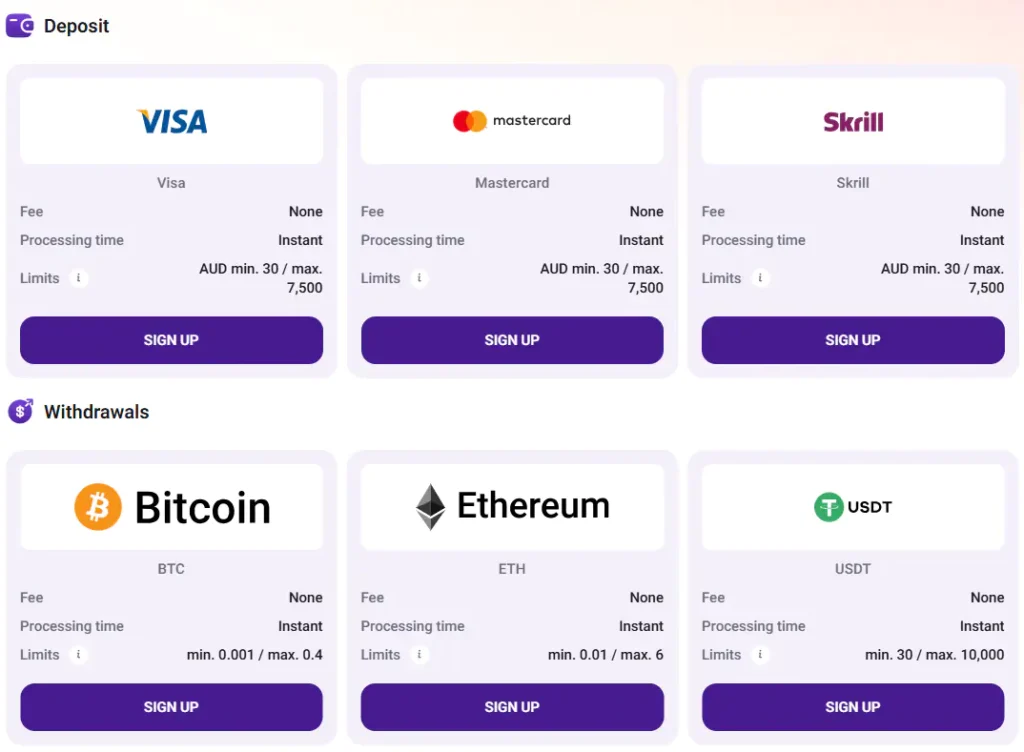1024x752 pixels.
Task: Click the Deposit wallet icon
Action: tap(20, 26)
